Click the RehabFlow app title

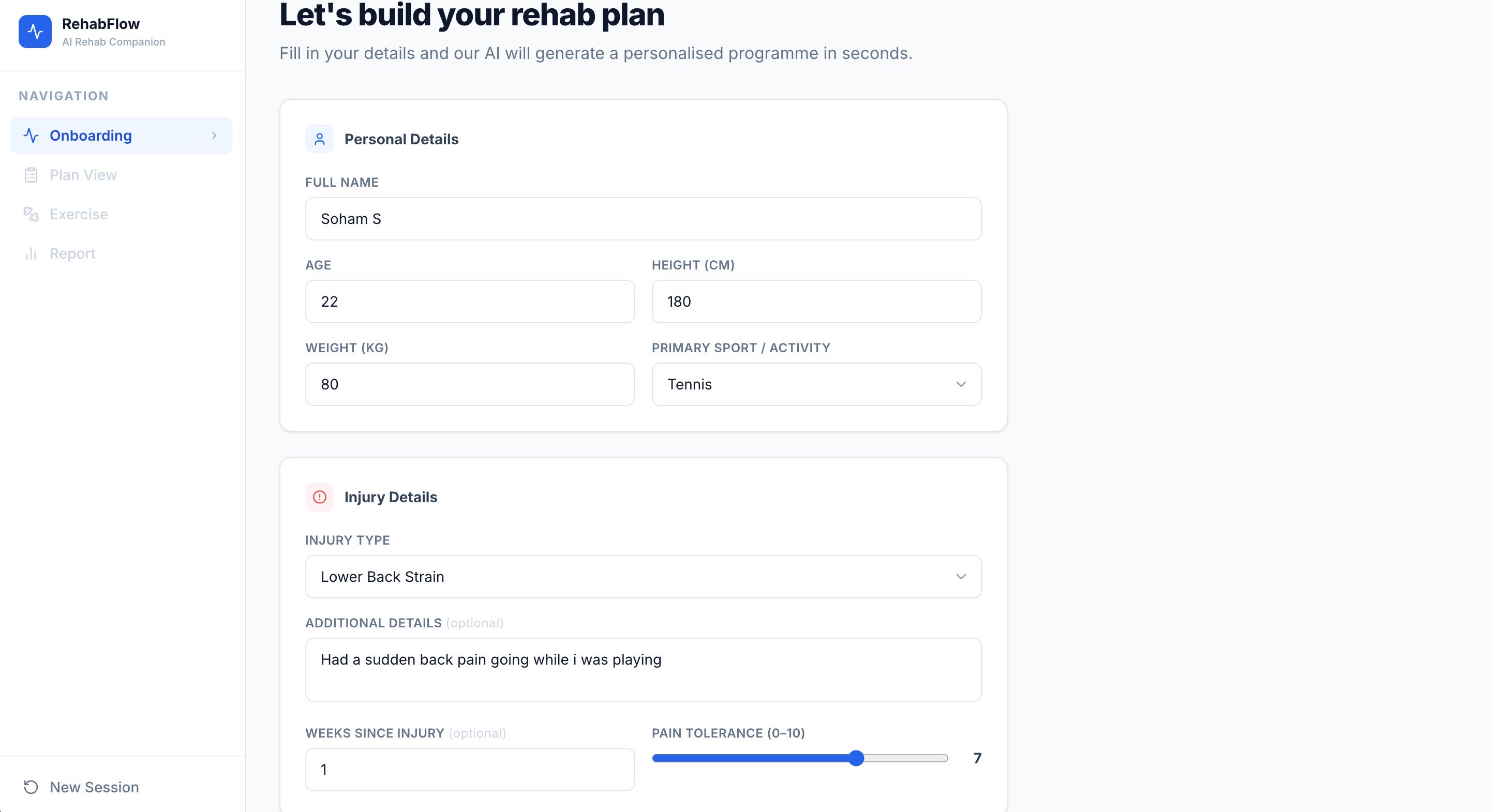click(x=101, y=24)
